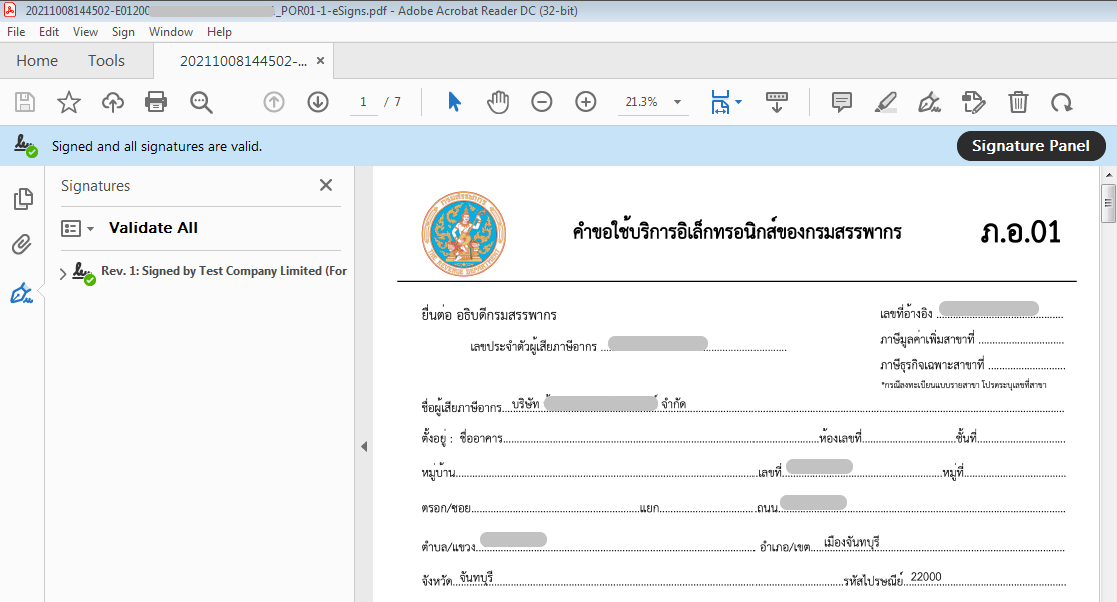
Task: Open fit page options dropdown arrow
Action: [739, 102]
